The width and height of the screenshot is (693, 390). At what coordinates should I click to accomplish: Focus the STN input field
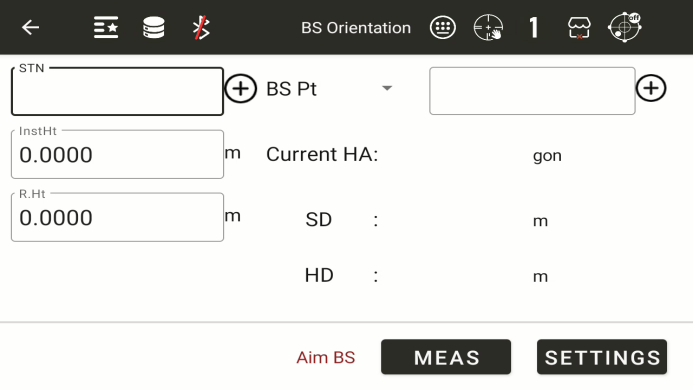(118, 92)
